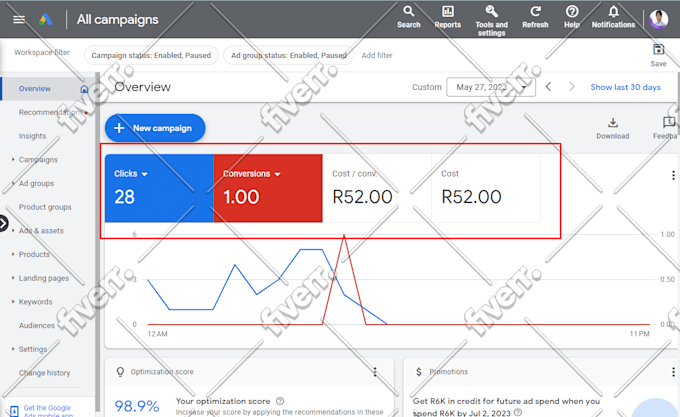The image size is (680, 417).
Task: Click the Google Ads logo
Action: (x=46, y=20)
